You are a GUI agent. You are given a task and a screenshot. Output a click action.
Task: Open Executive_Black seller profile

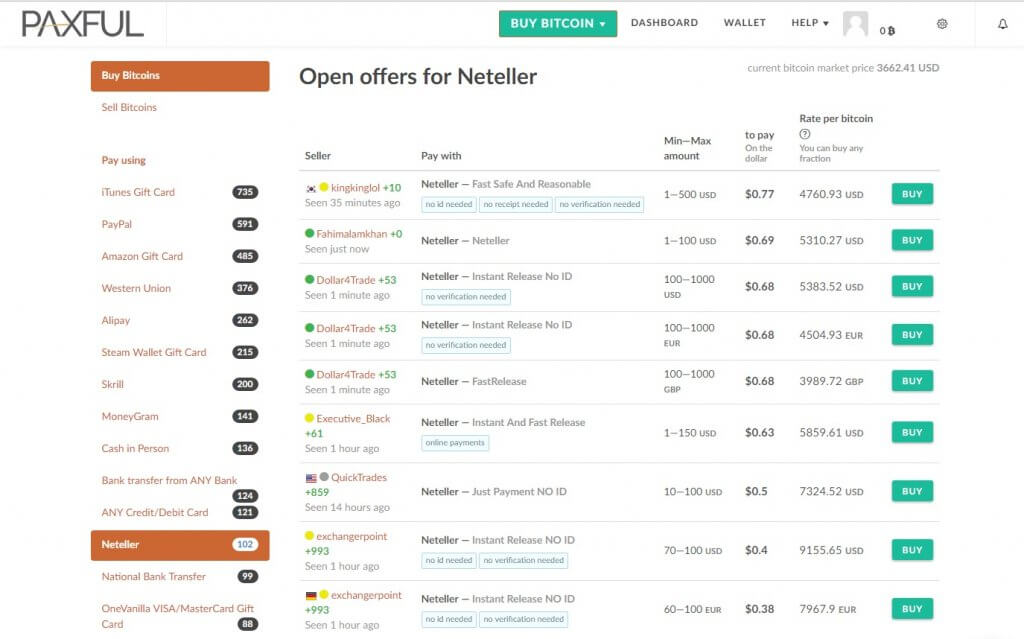(353, 419)
